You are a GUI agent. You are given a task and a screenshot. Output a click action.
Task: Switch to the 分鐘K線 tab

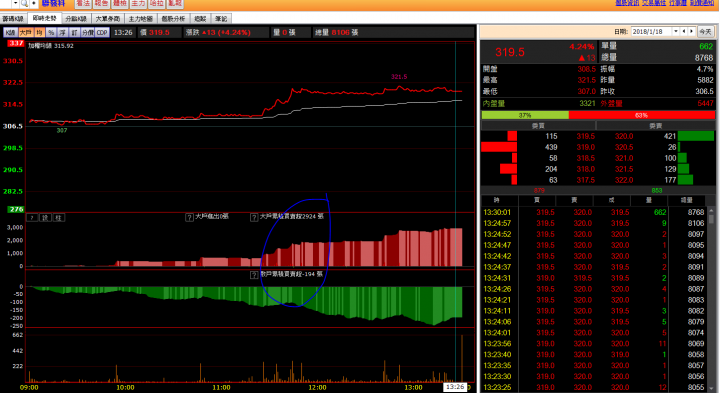click(x=76, y=19)
